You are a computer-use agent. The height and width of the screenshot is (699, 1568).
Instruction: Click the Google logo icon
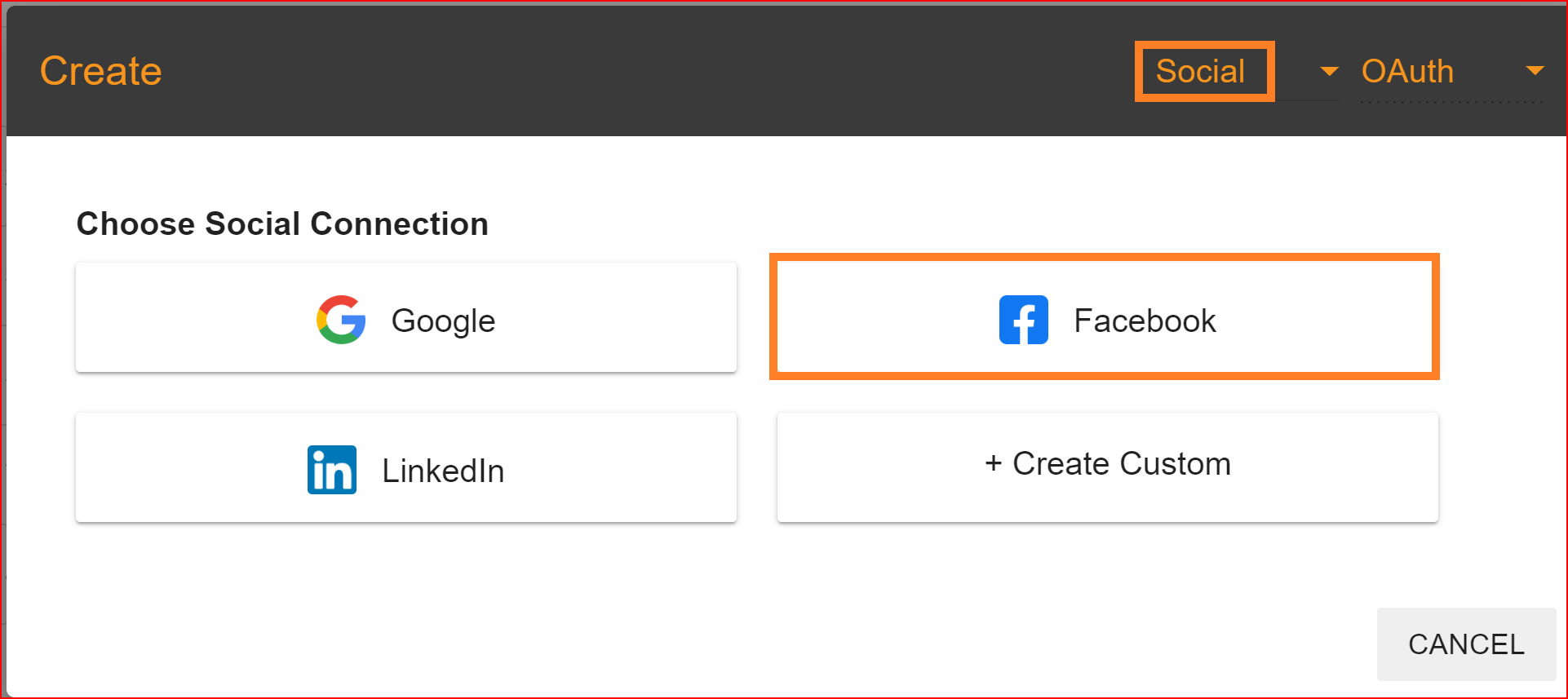point(341,320)
